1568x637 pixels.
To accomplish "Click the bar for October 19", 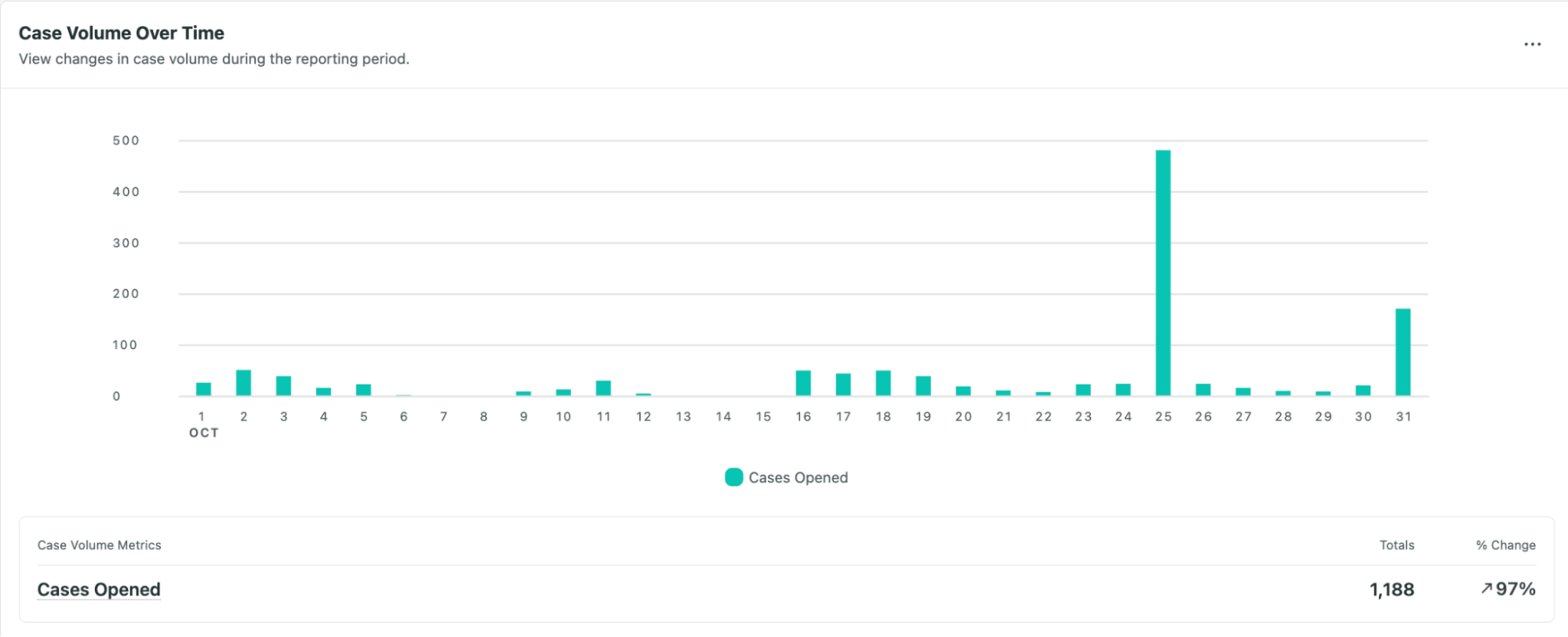I will [x=922, y=386].
